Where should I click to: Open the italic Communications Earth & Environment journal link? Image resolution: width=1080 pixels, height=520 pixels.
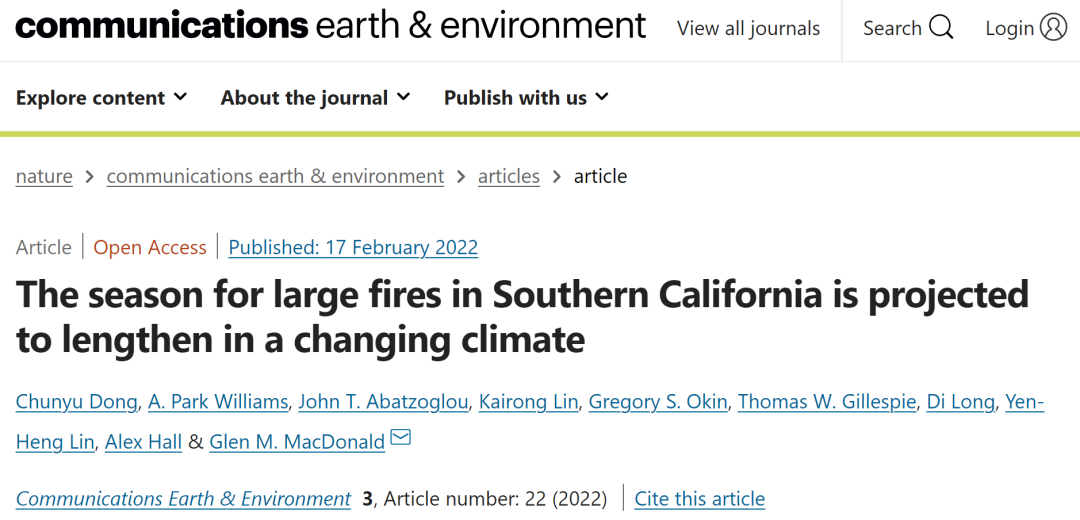click(183, 498)
